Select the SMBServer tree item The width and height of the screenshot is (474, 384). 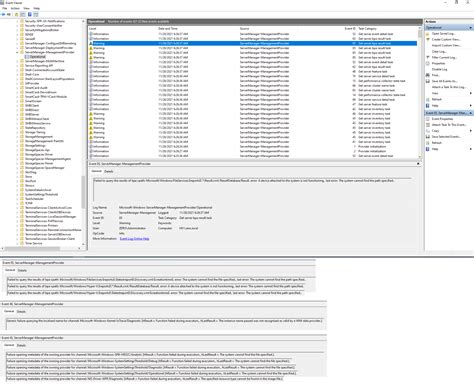(x=32, y=114)
